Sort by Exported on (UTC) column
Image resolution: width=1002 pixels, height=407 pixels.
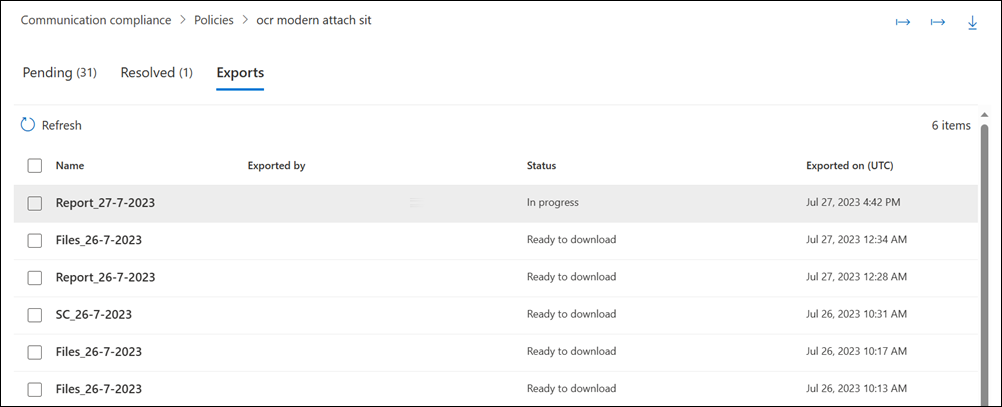849,165
